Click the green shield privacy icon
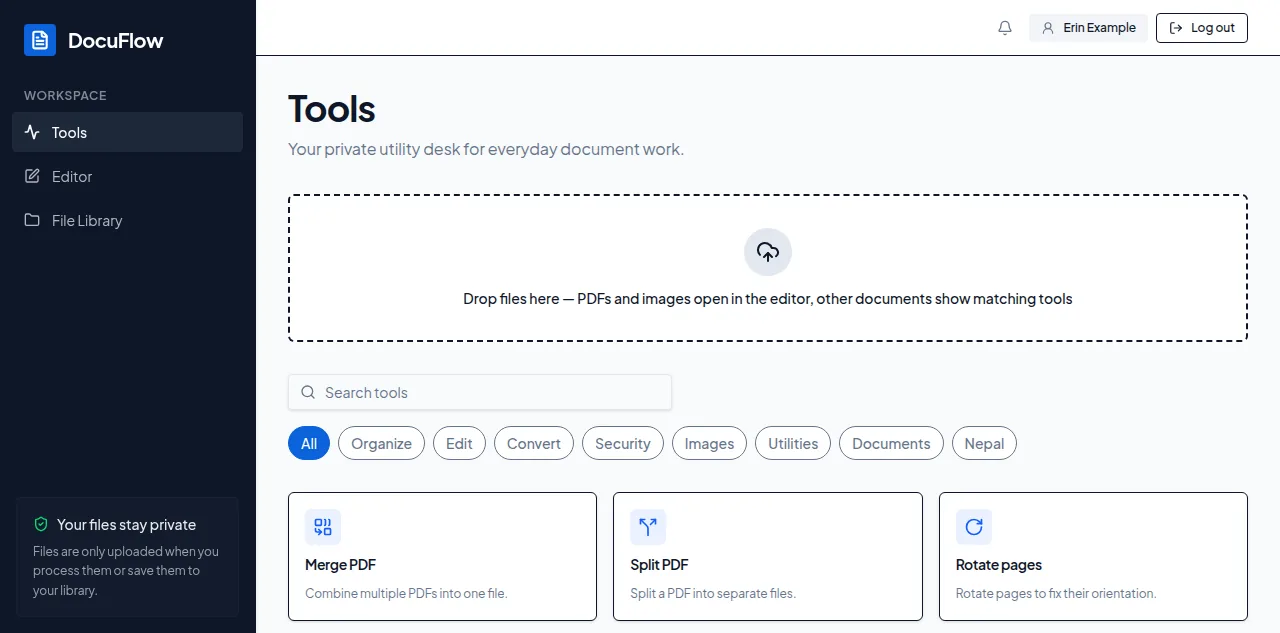 click(41, 524)
